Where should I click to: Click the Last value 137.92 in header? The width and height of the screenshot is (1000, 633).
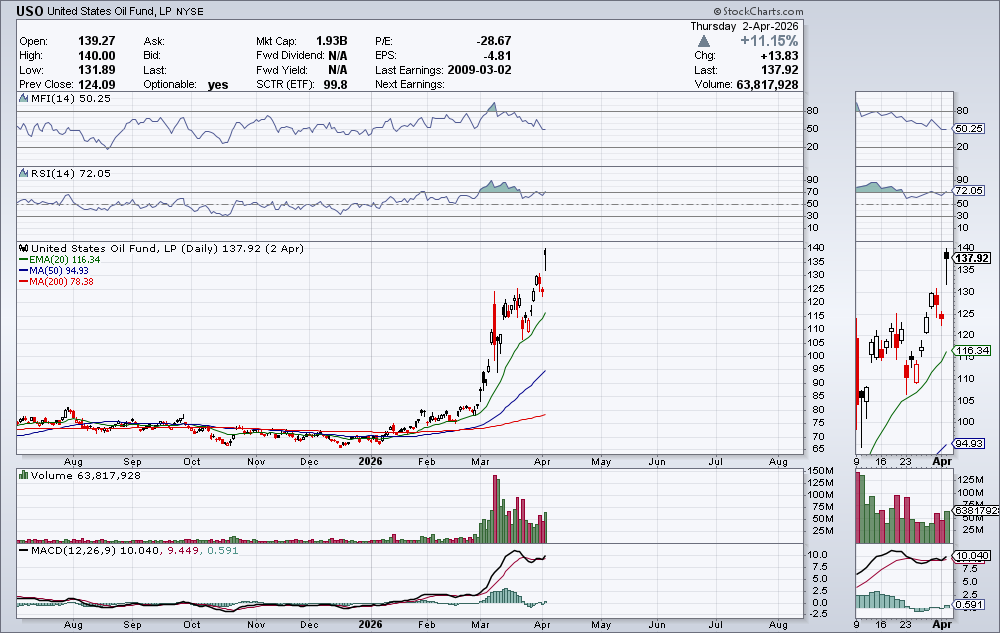[x=779, y=70]
